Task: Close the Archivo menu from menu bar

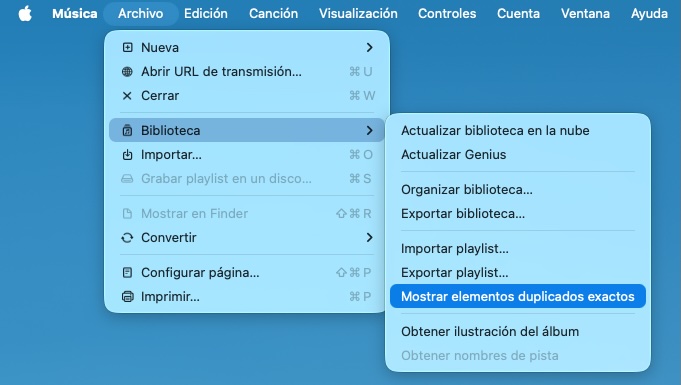Action: [141, 13]
